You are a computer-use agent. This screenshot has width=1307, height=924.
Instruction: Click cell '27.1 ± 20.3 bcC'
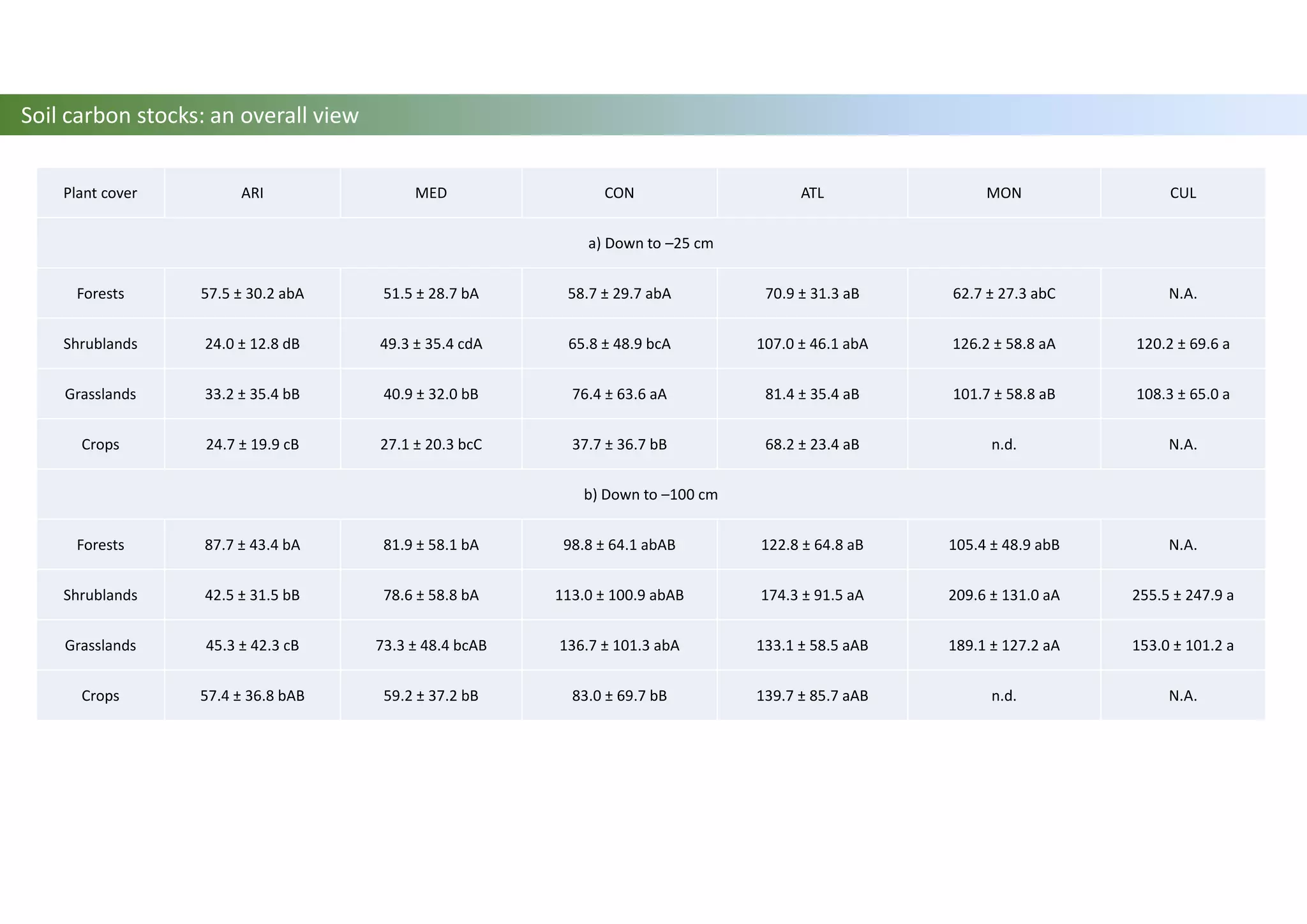click(x=431, y=445)
